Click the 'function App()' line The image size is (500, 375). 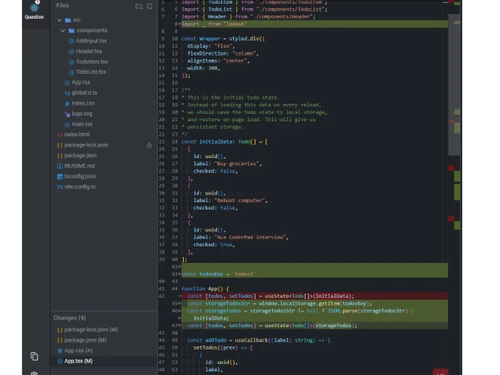tap(205, 289)
